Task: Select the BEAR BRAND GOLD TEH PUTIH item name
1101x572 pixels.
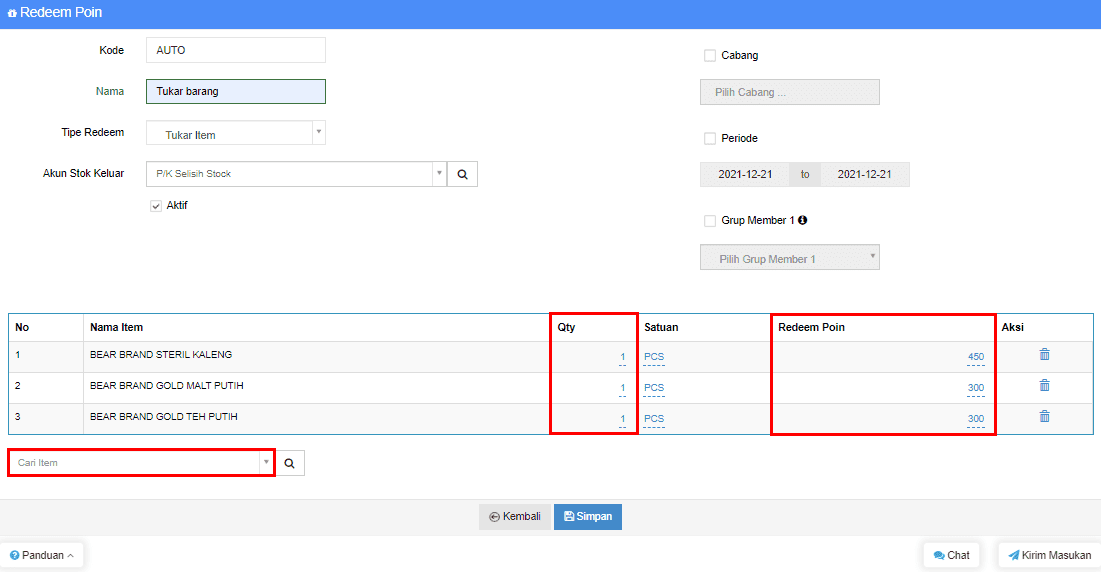Action: click(x=164, y=417)
